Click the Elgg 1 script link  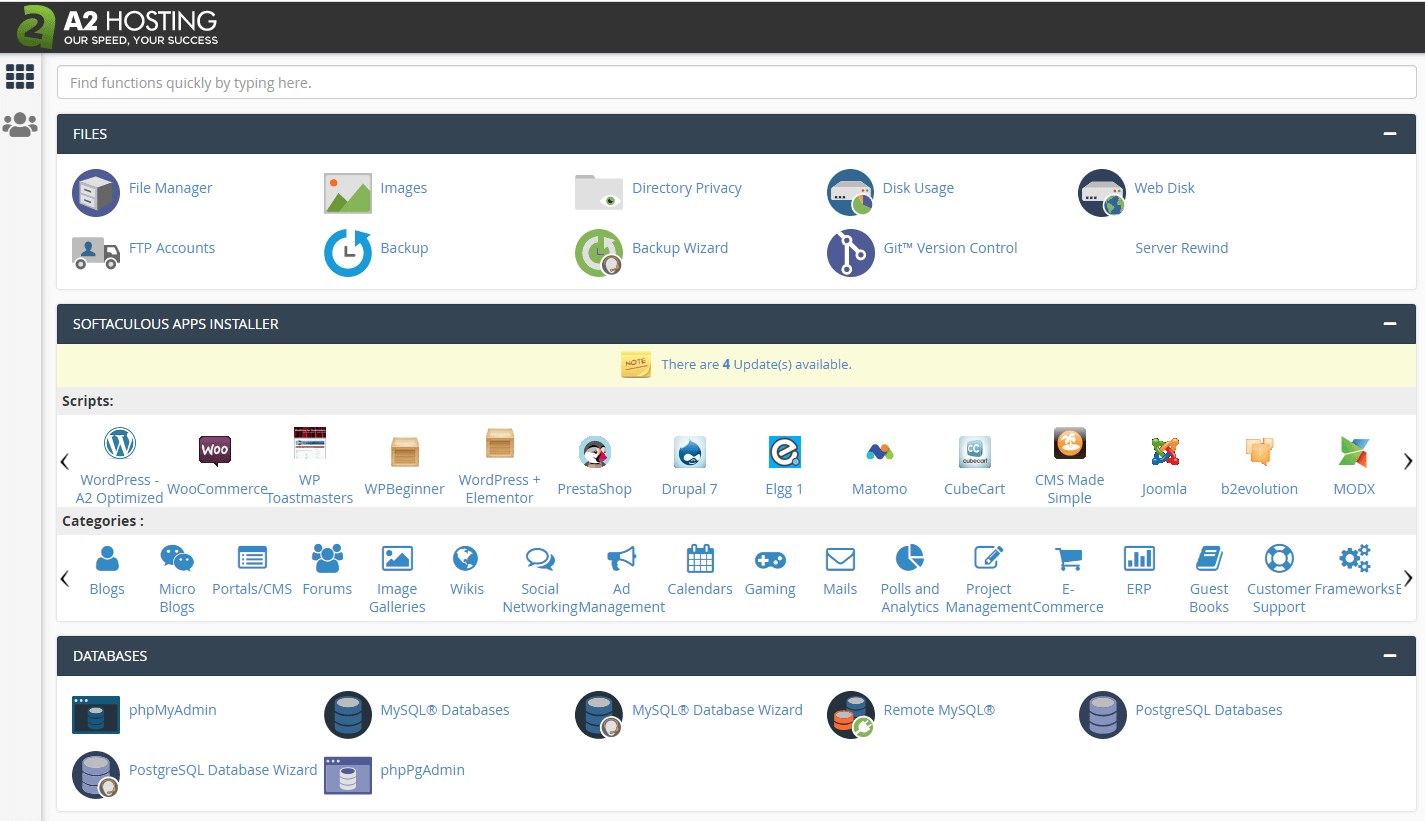tap(784, 489)
